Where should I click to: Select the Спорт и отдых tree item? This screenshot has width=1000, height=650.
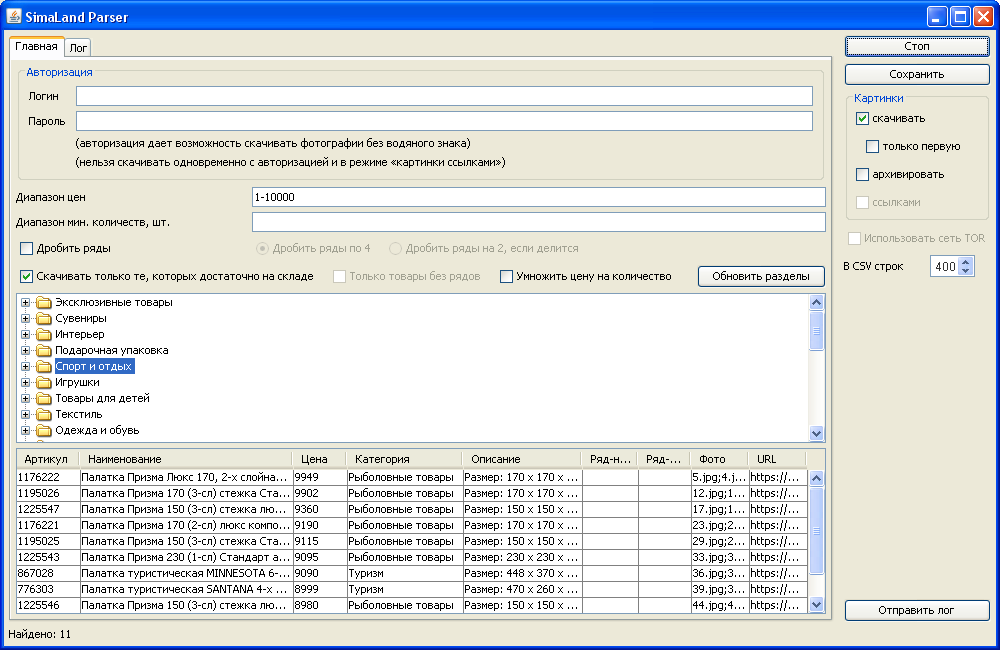tap(94, 366)
